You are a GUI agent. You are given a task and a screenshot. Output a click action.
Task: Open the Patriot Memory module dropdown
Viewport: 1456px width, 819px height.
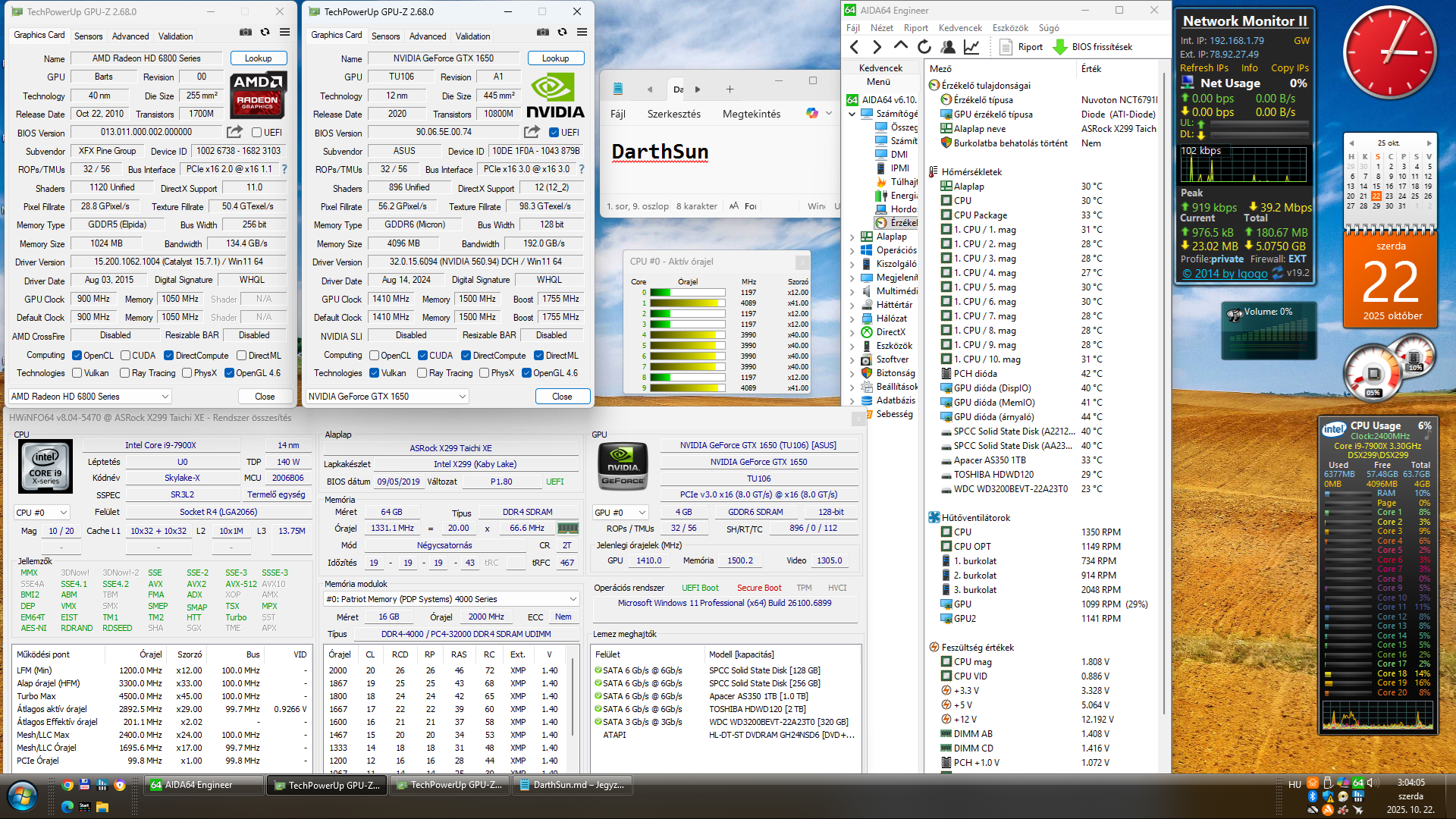451,599
